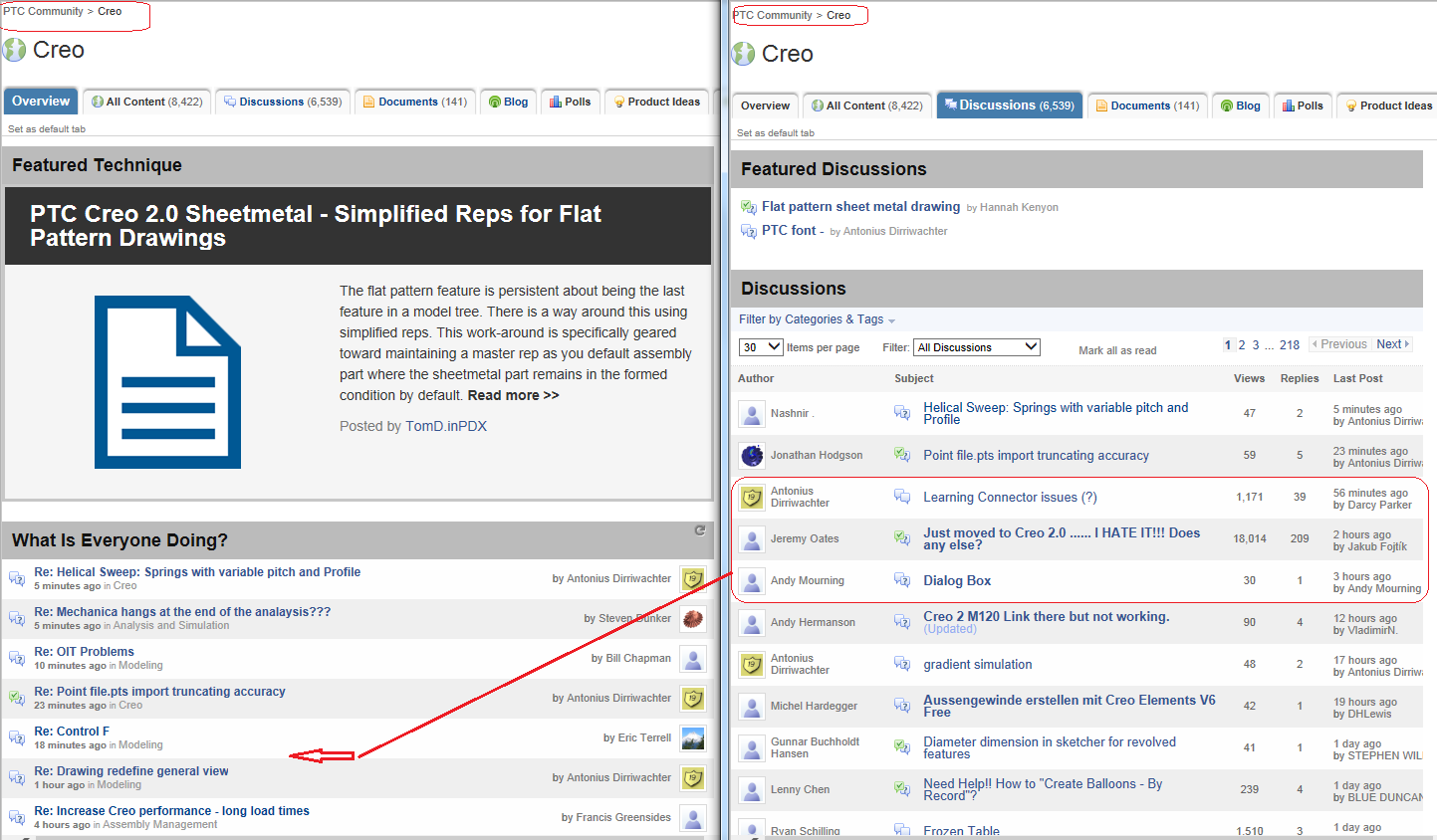Open Blog tab in right window
This screenshot has height=840, width=1437.
point(1241,105)
